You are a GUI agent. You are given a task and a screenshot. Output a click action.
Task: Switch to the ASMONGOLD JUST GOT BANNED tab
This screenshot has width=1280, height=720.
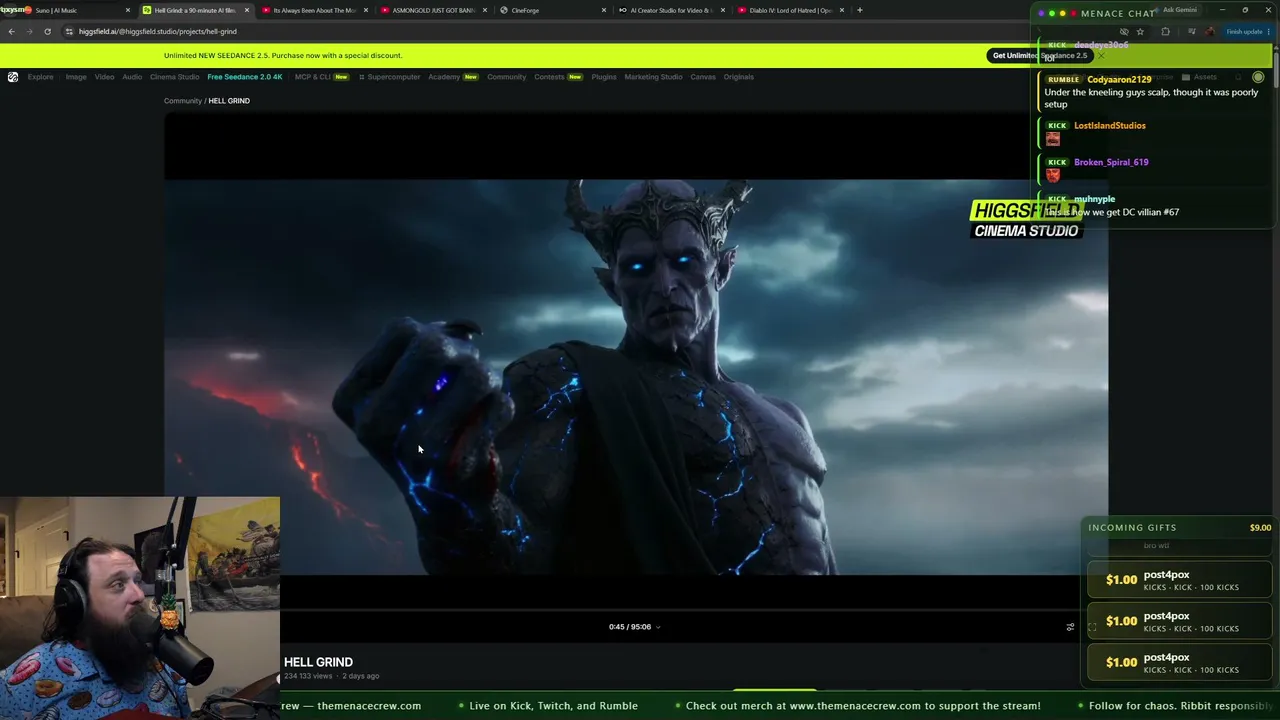432,10
